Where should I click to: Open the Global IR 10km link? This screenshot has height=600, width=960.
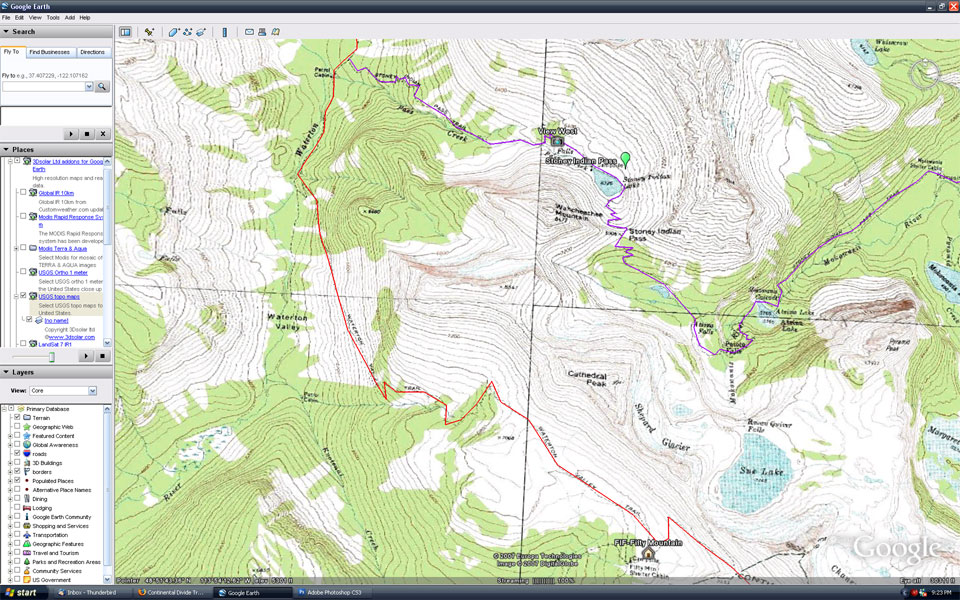[54, 193]
